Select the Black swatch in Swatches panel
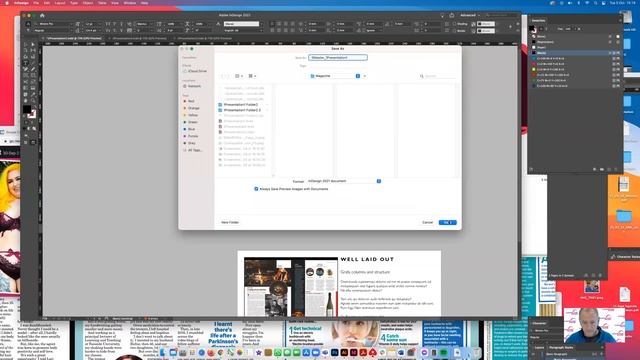Viewport: 640px width, 360px height. [575, 53]
